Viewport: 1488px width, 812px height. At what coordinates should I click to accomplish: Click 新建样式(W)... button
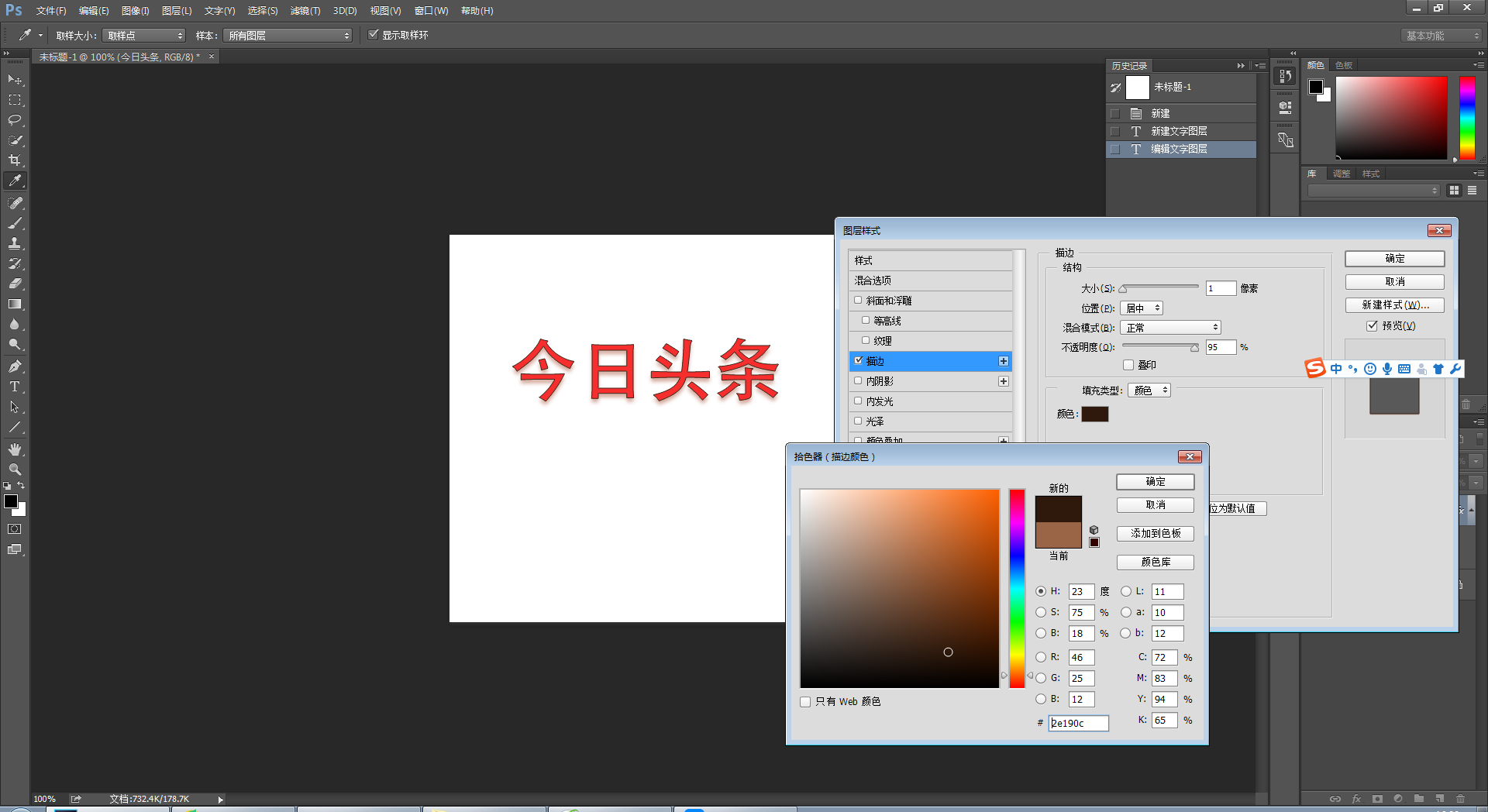[1395, 305]
